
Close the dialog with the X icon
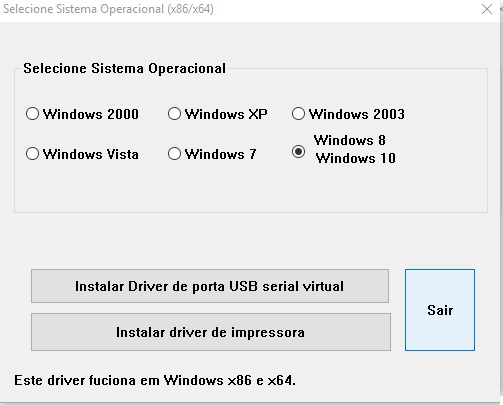(x=487, y=9)
